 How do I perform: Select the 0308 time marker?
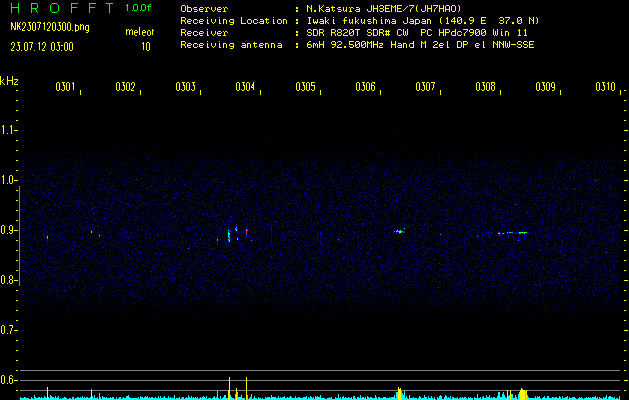485,88
